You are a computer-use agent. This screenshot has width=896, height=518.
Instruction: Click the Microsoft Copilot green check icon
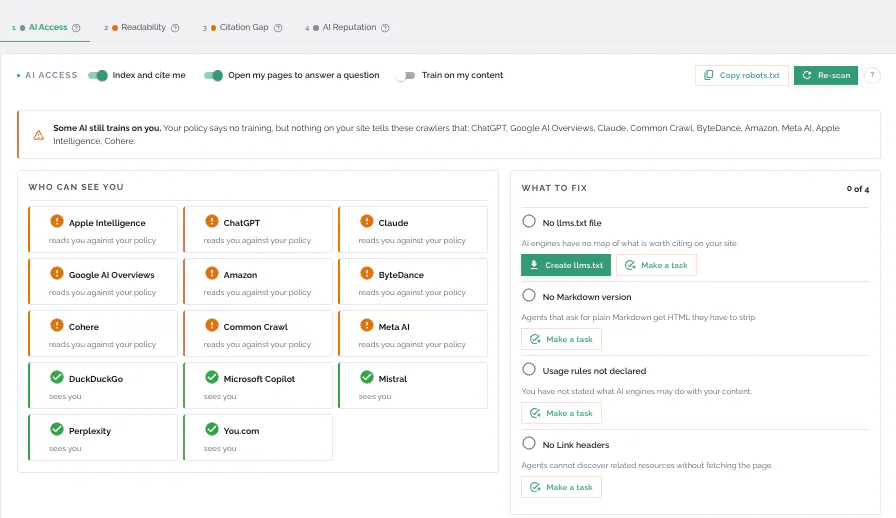(x=212, y=377)
